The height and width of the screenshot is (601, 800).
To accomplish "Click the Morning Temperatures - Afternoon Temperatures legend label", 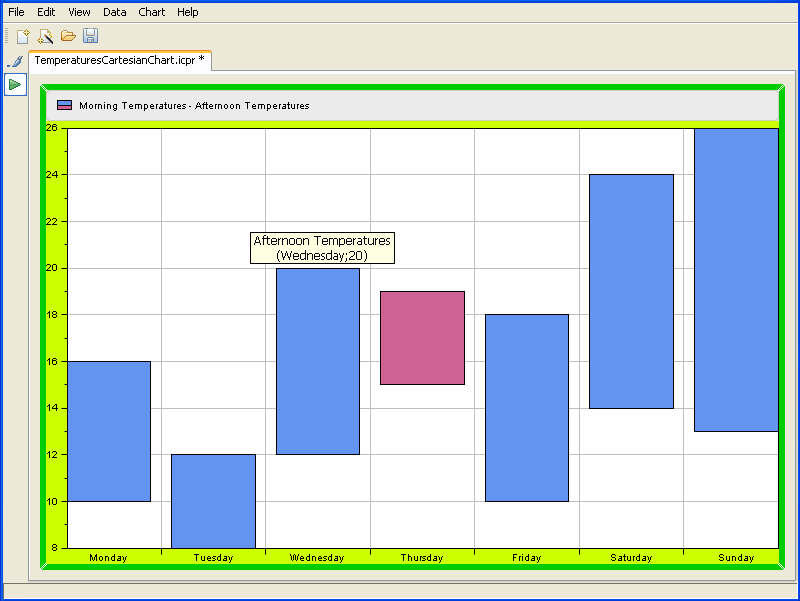I will click(x=194, y=106).
